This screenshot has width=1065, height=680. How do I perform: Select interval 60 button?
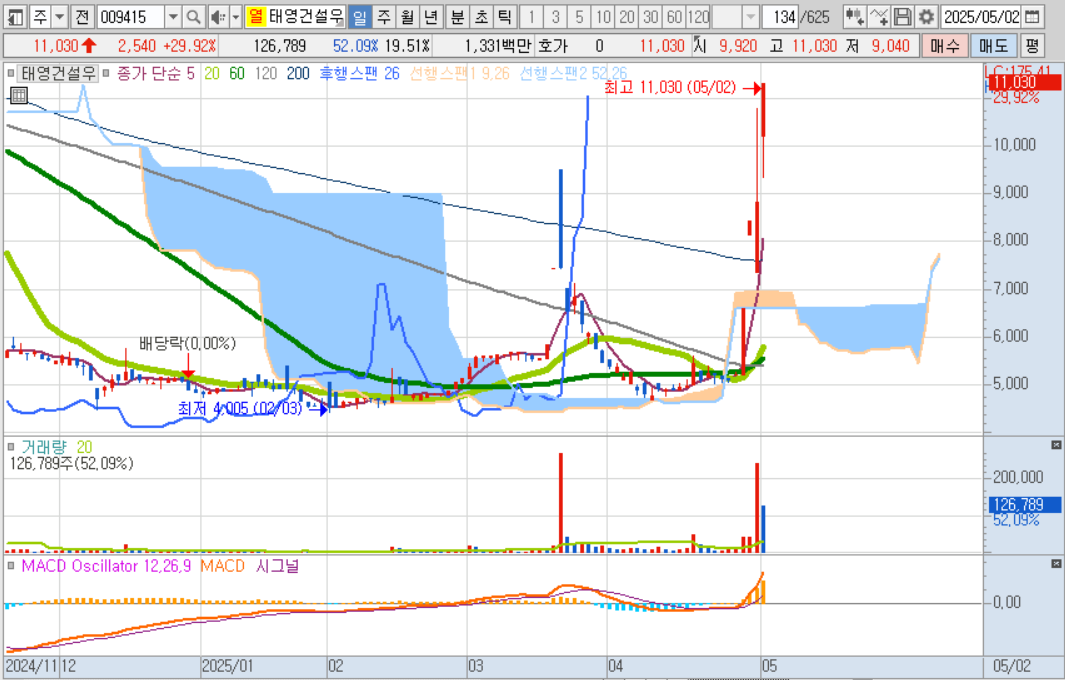[674, 16]
